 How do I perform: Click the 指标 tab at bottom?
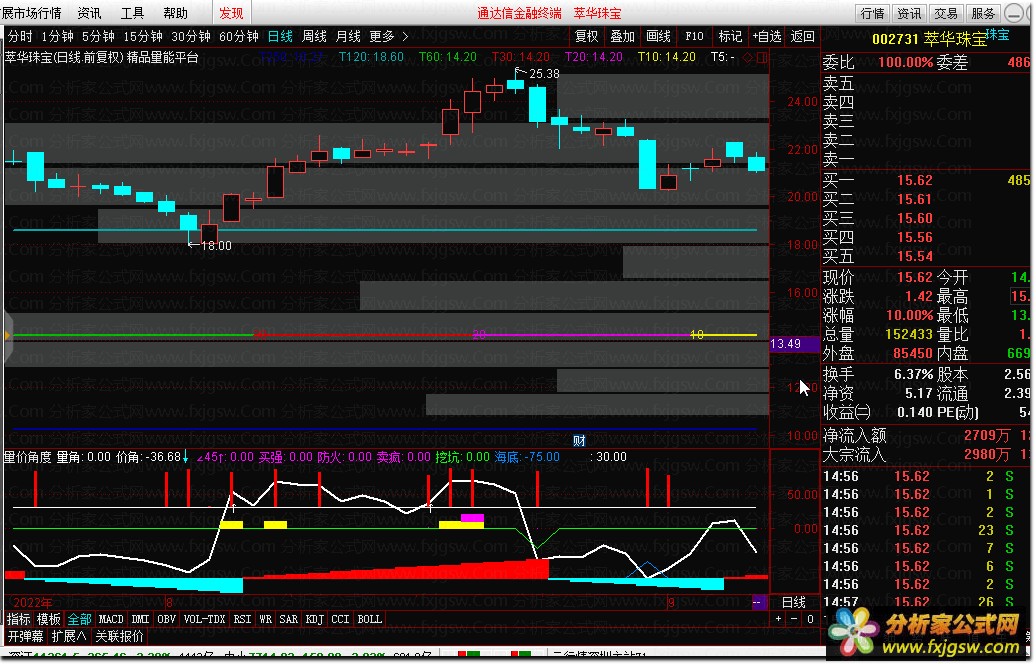(18, 619)
